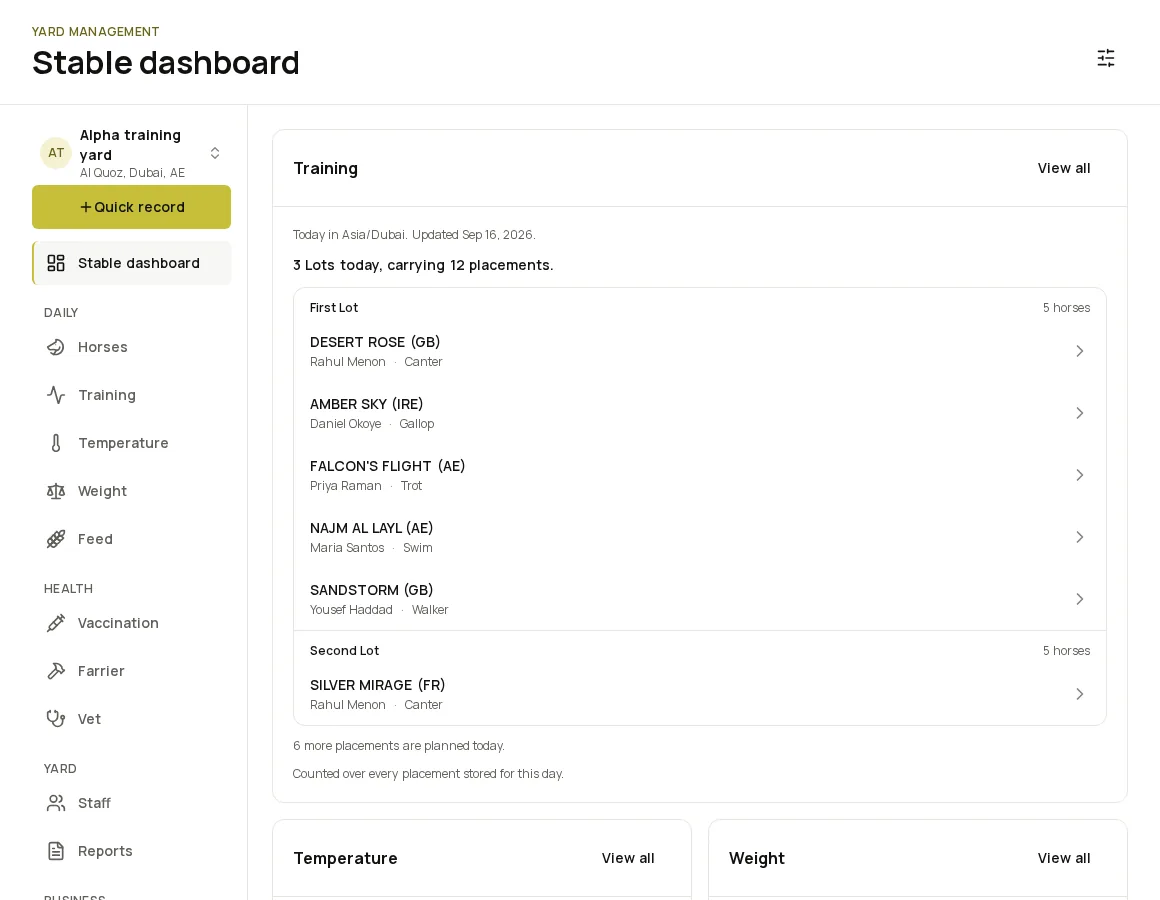Click the Temperature card title

[345, 859]
